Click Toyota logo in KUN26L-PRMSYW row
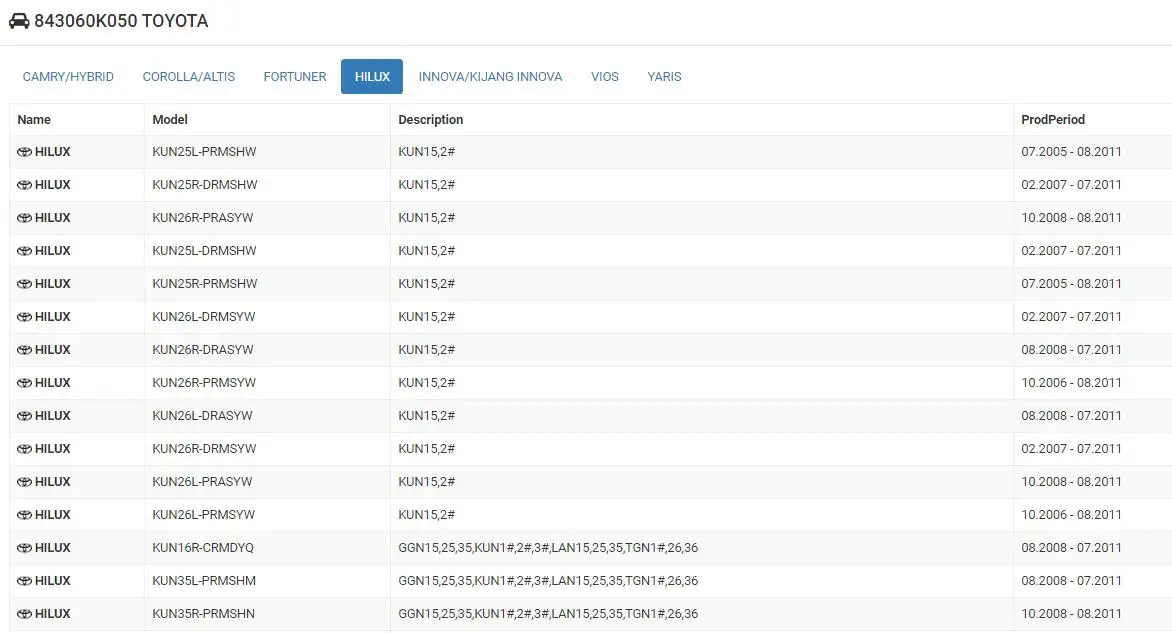The image size is (1172, 633). click(24, 514)
